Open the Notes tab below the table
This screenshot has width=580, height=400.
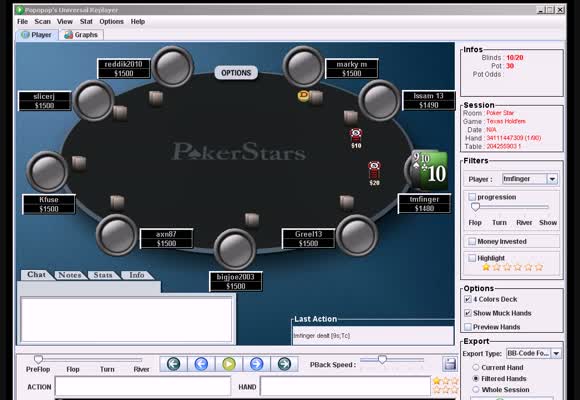pos(70,275)
